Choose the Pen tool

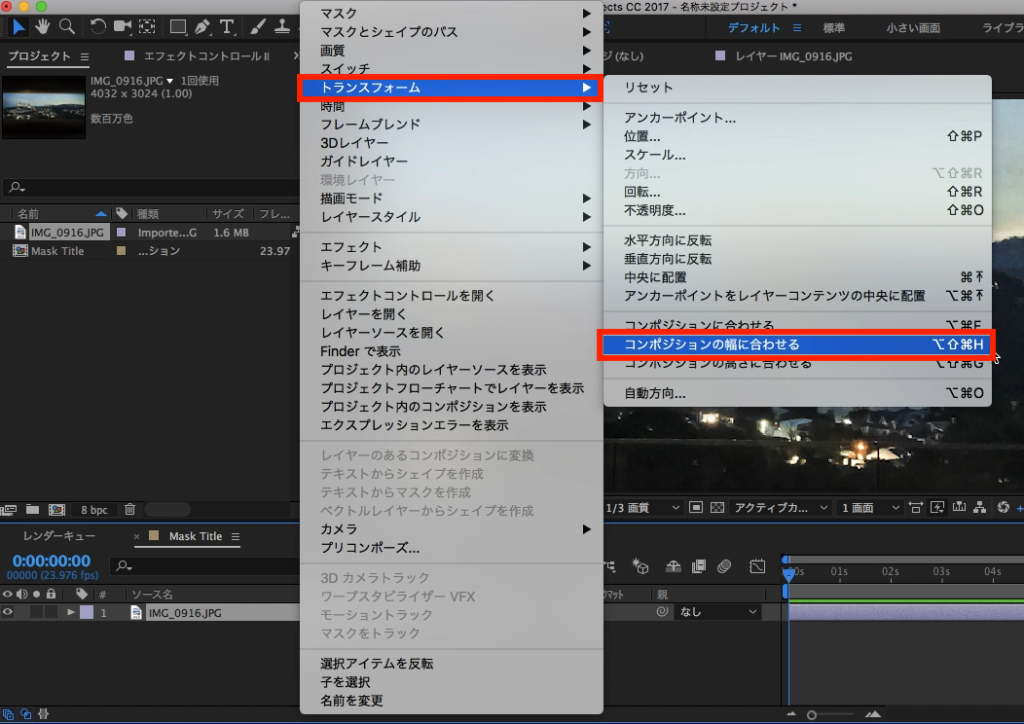pyautogui.click(x=203, y=26)
